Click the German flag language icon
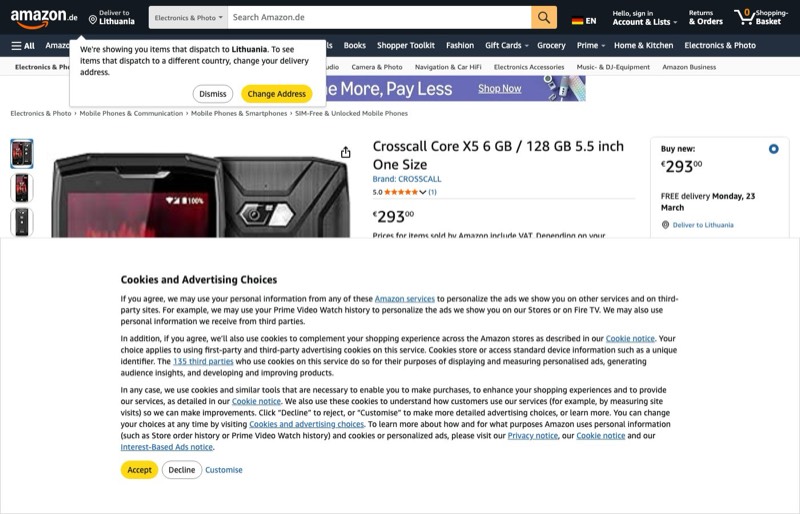This screenshot has height=514, width=800. click(x=577, y=21)
